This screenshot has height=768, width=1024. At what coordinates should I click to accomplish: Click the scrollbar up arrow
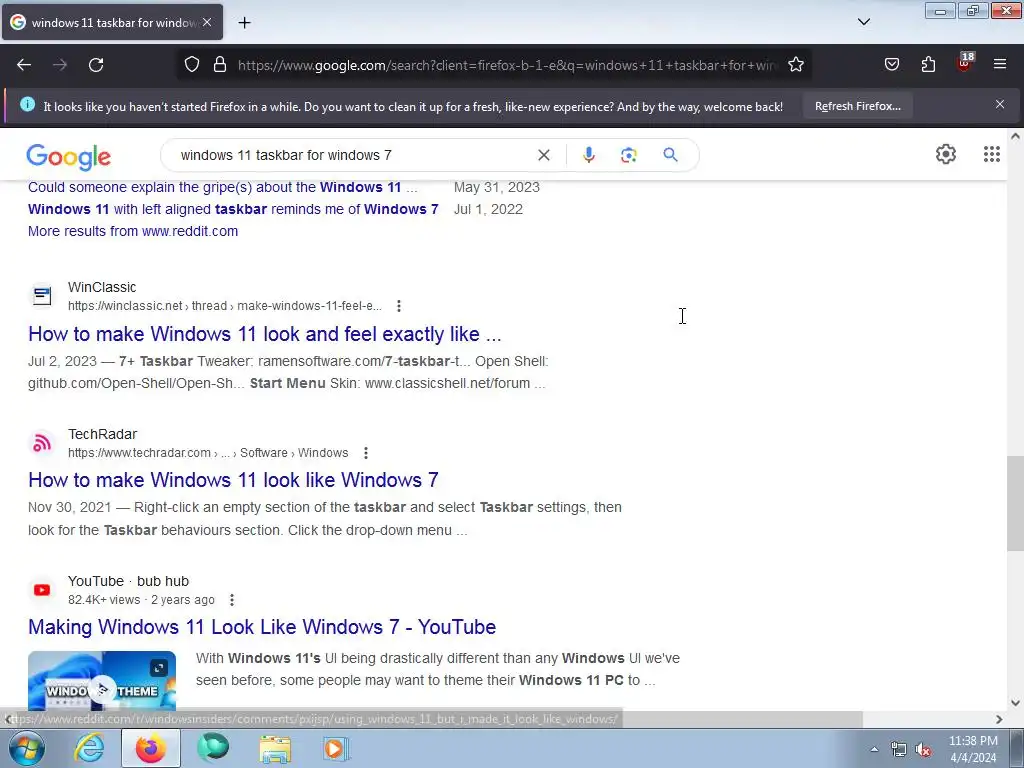point(1015,136)
